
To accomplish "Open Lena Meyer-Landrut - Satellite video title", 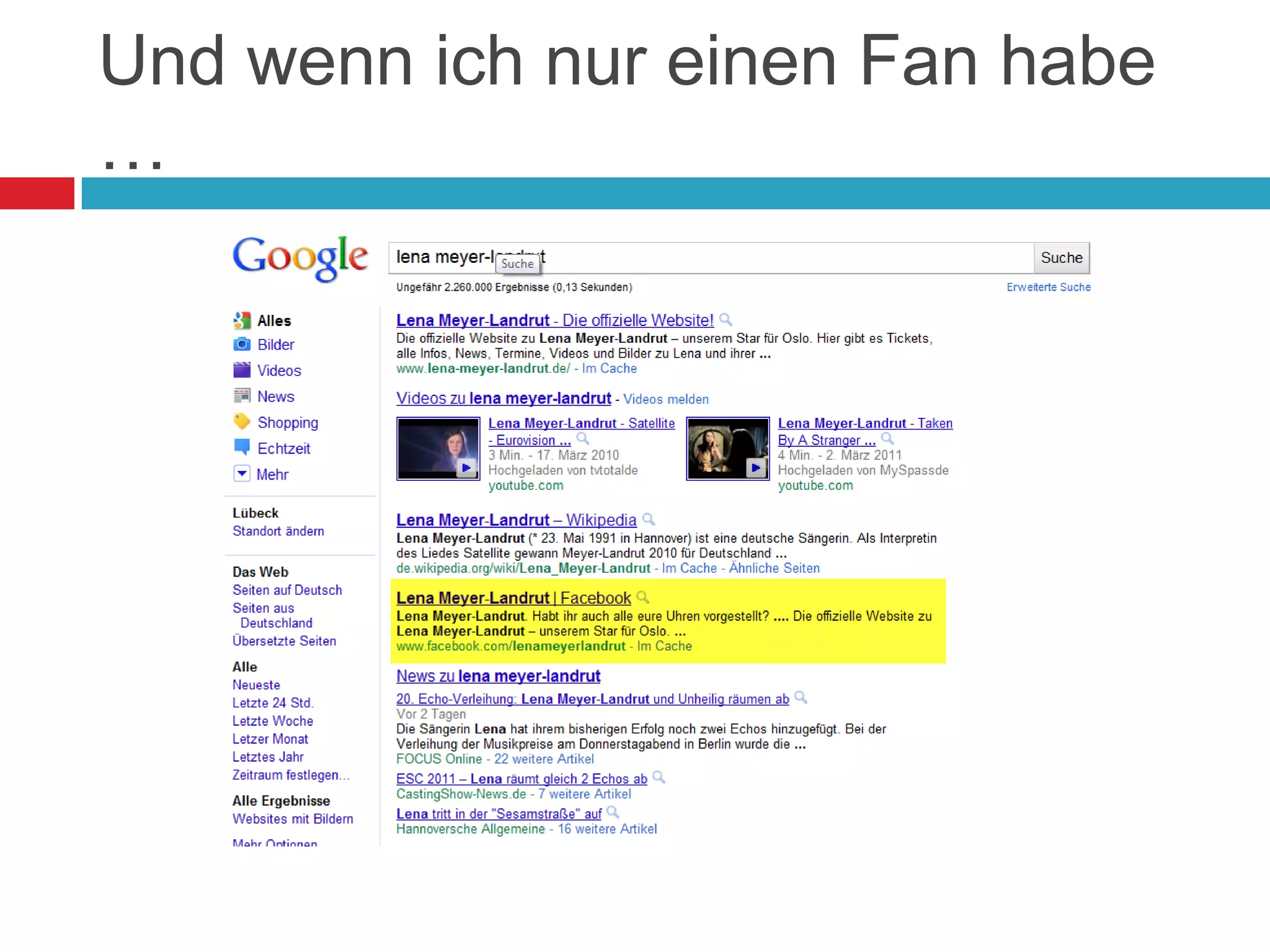I will click(x=581, y=431).
